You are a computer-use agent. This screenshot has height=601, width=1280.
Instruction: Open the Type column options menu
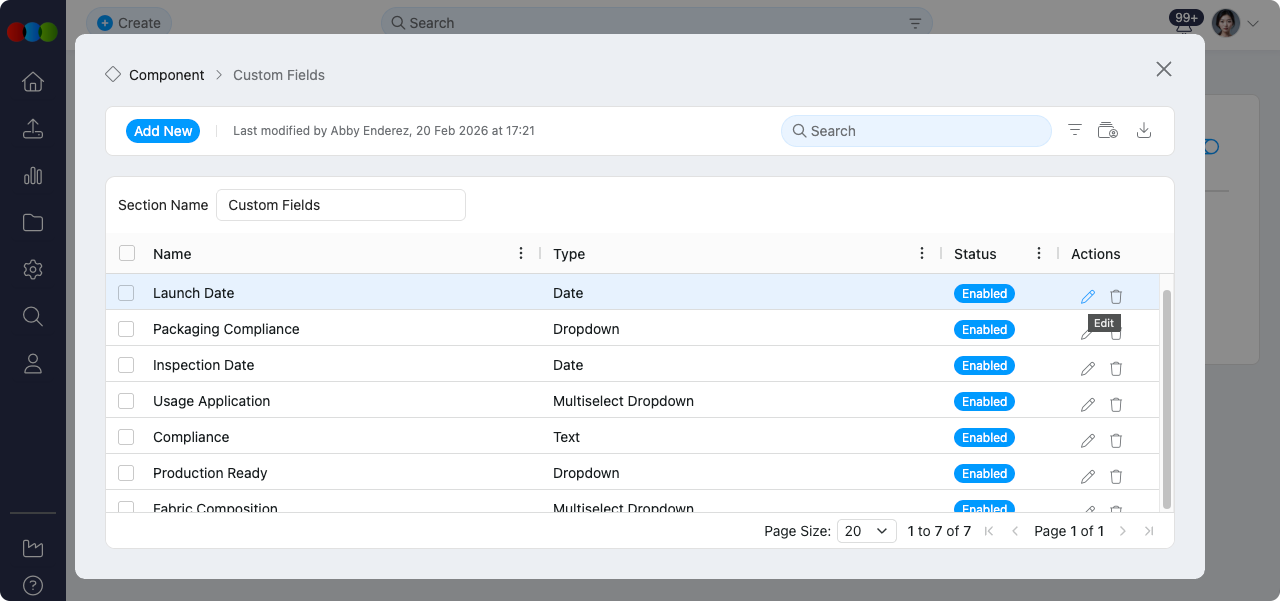922,253
